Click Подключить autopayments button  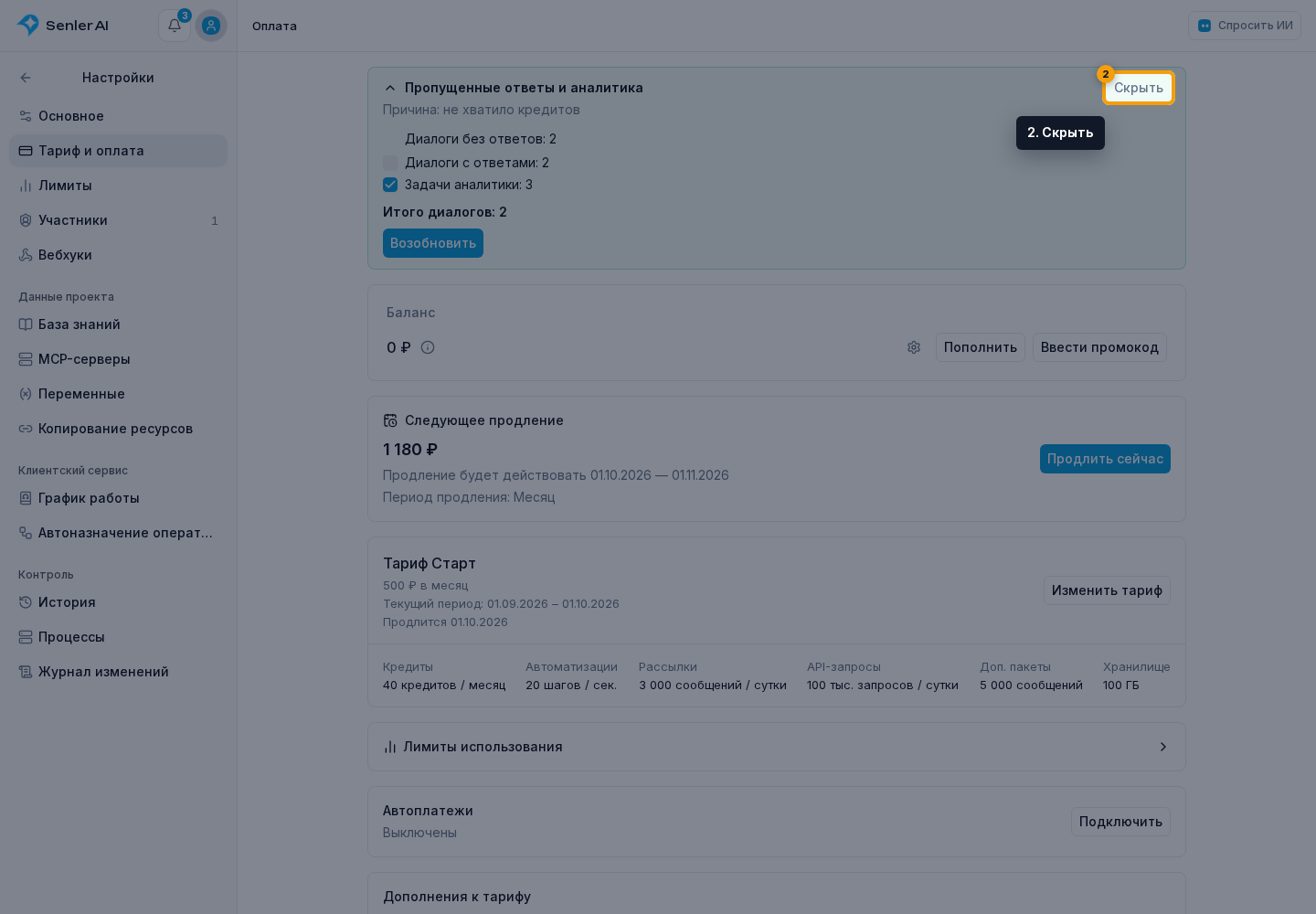[1120, 822]
